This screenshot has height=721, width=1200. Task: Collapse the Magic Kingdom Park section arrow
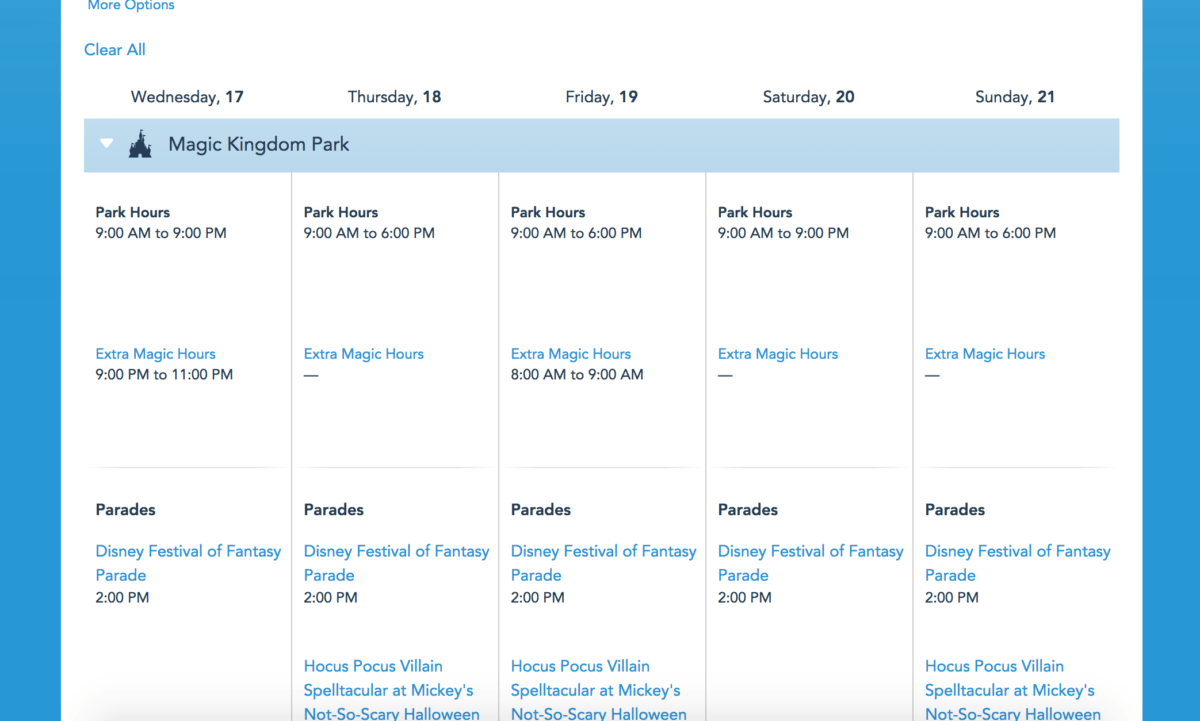pos(106,144)
